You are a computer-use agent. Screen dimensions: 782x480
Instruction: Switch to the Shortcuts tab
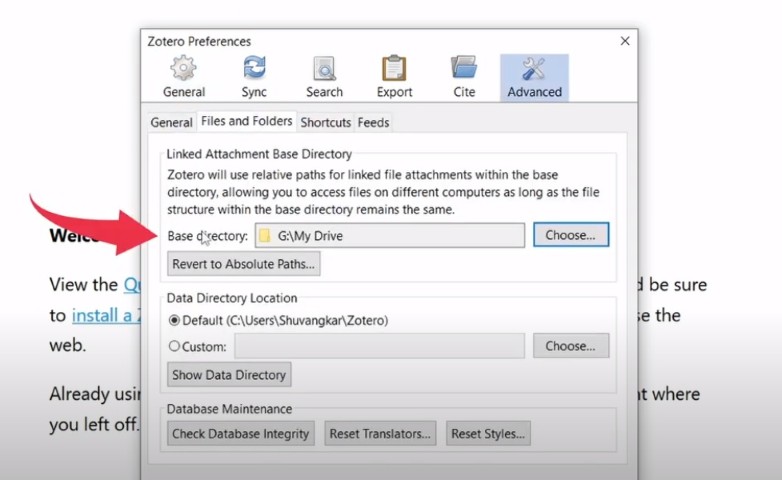tap(325, 122)
